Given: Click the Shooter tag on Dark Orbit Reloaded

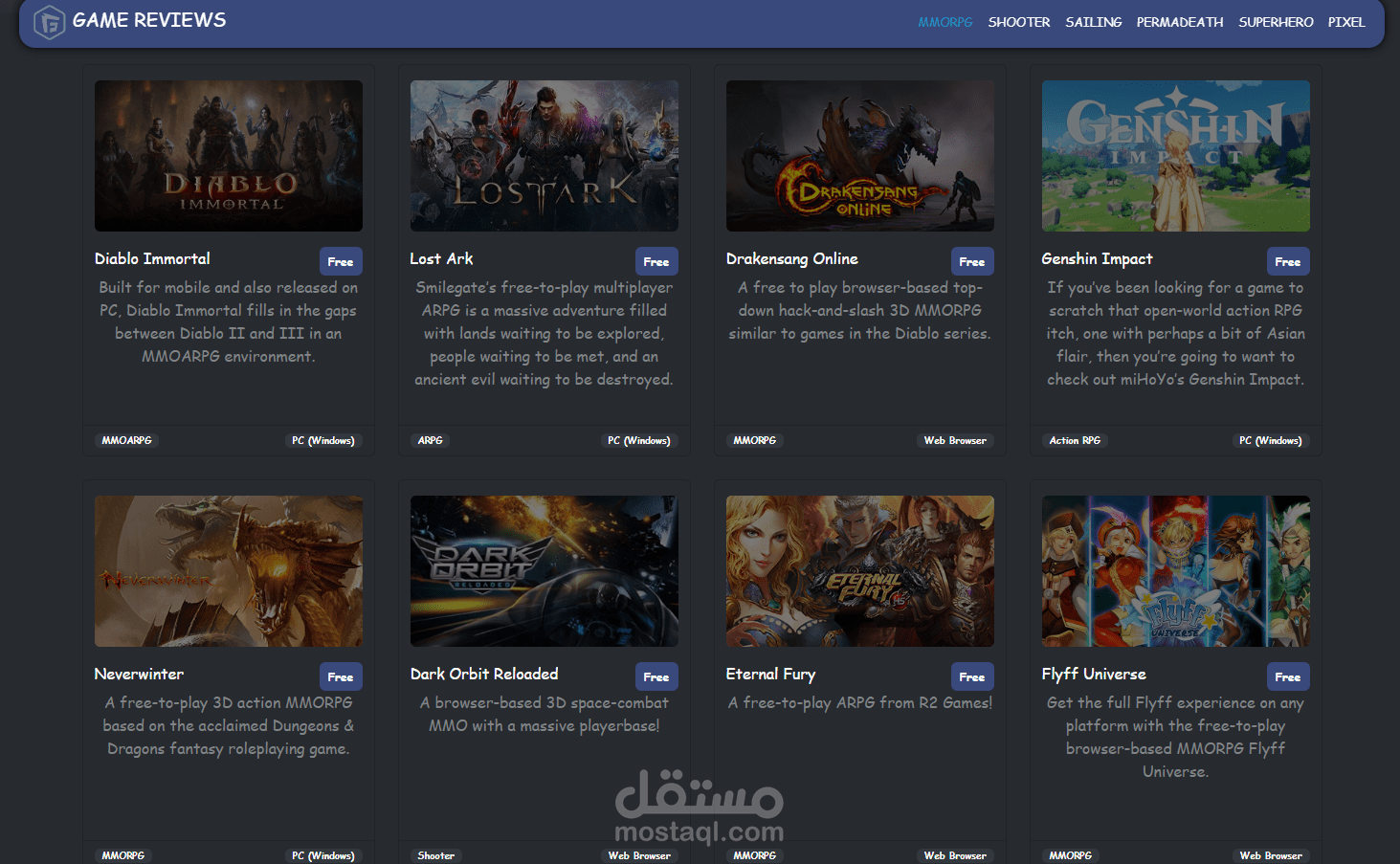Looking at the screenshot, I should pyautogui.click(x=436, y=855).
